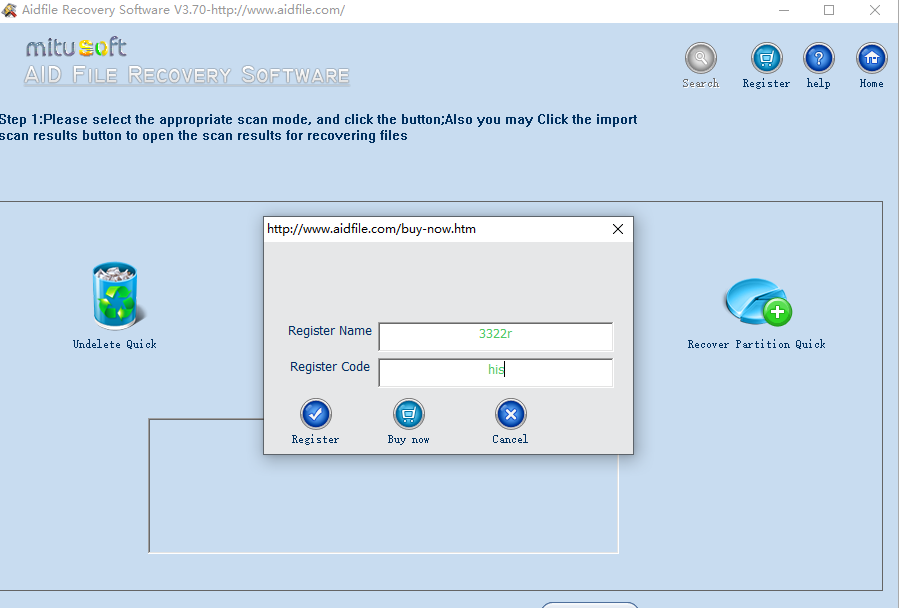Click inside the Register Code field
This screenshot has height=608, width=899.
(495, 372)
